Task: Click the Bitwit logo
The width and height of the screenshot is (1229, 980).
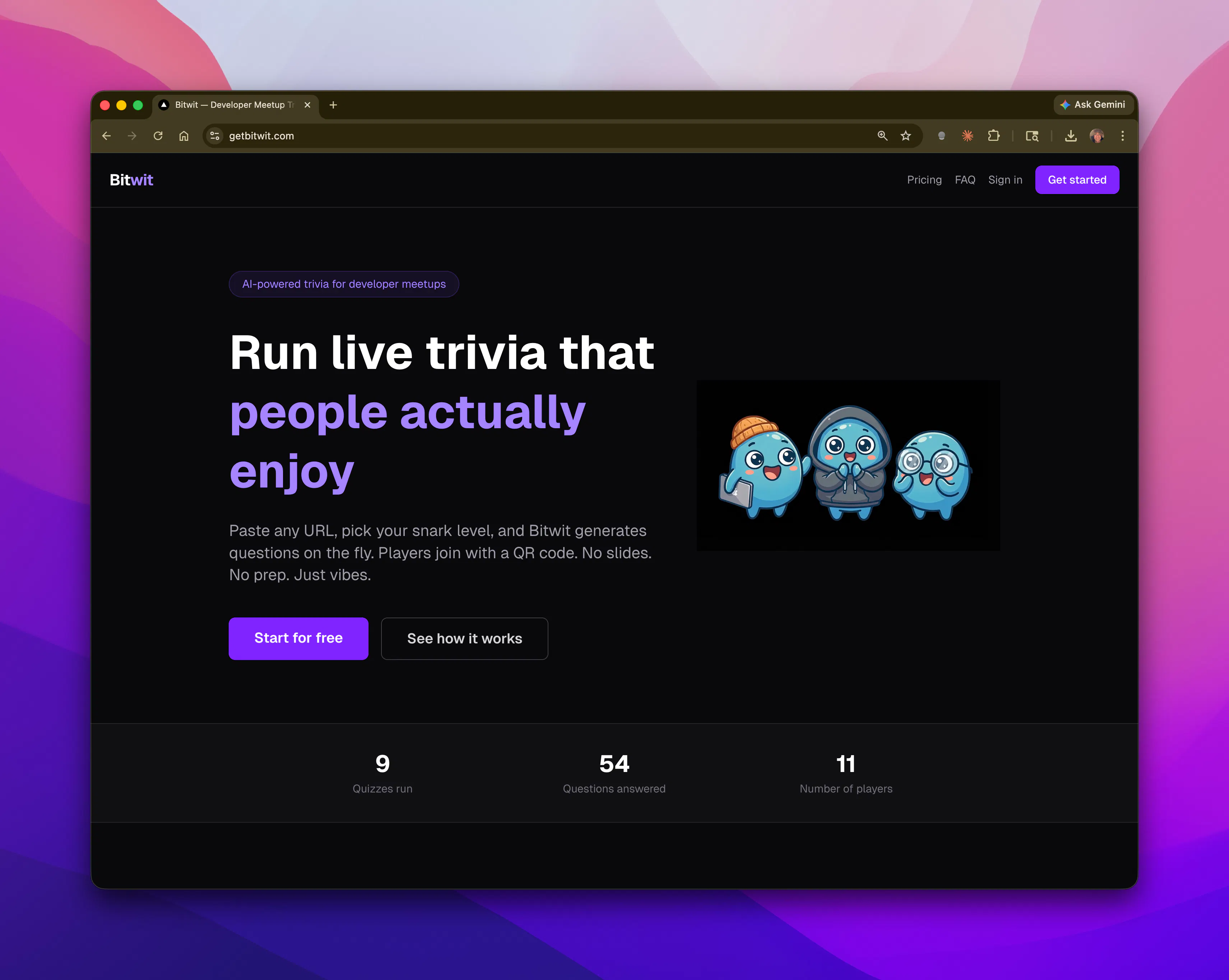Action: [131, 180]
